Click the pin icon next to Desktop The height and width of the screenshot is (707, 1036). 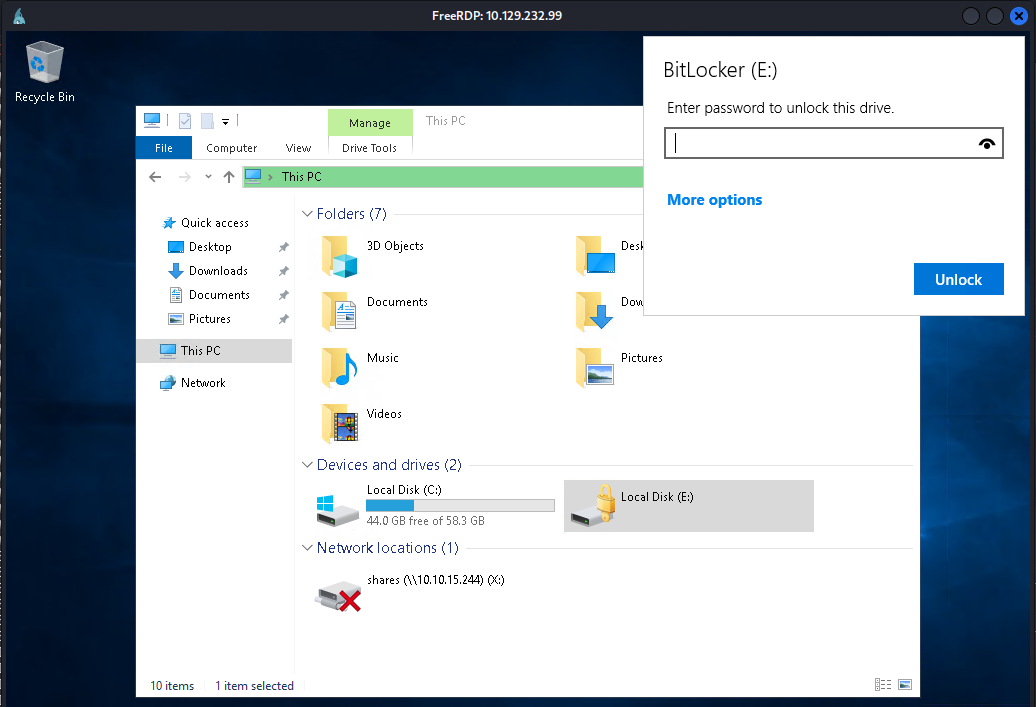(283, 247)
